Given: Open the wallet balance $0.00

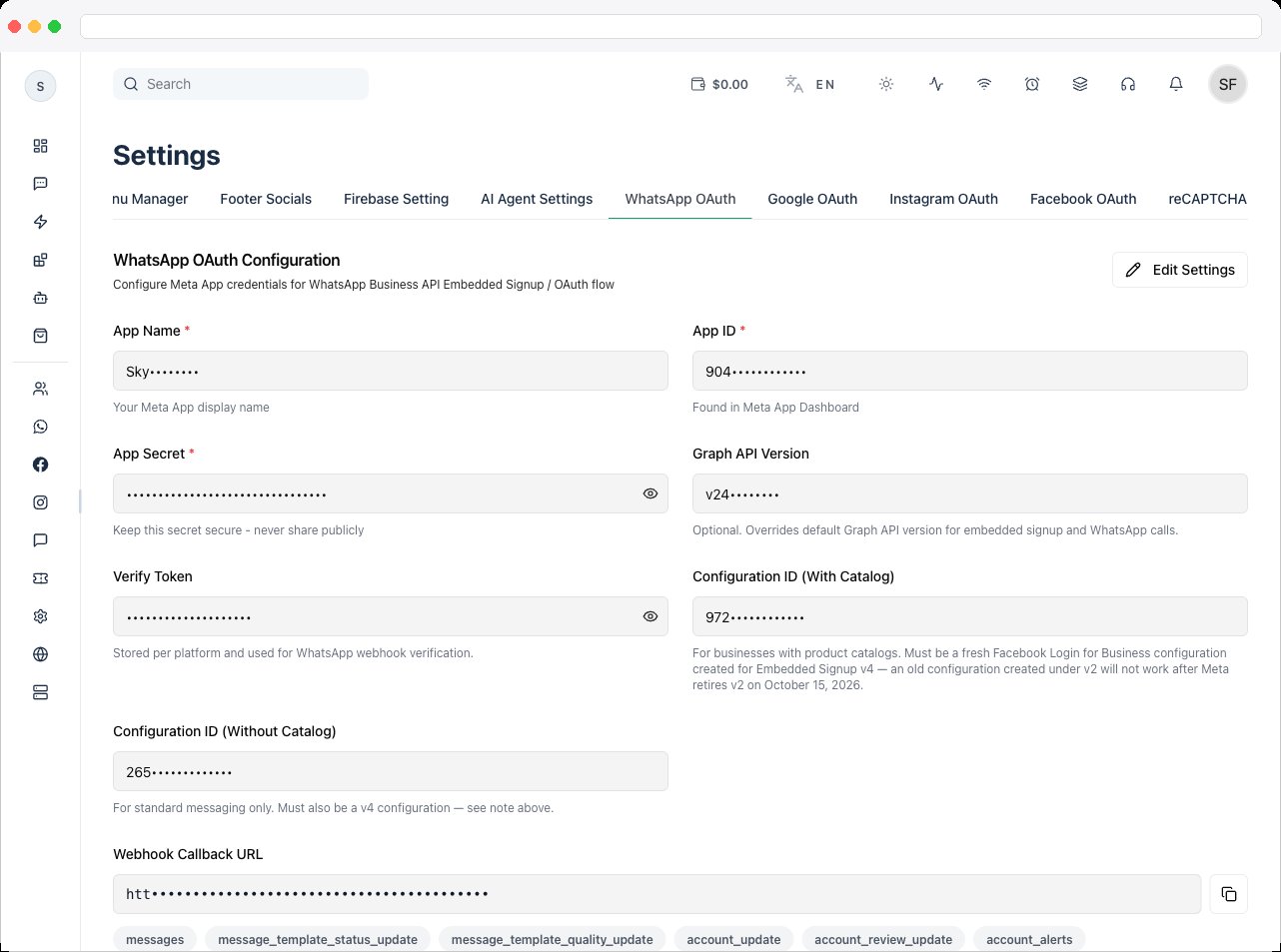Looking at the screenshot, I should tap(719, 84).
